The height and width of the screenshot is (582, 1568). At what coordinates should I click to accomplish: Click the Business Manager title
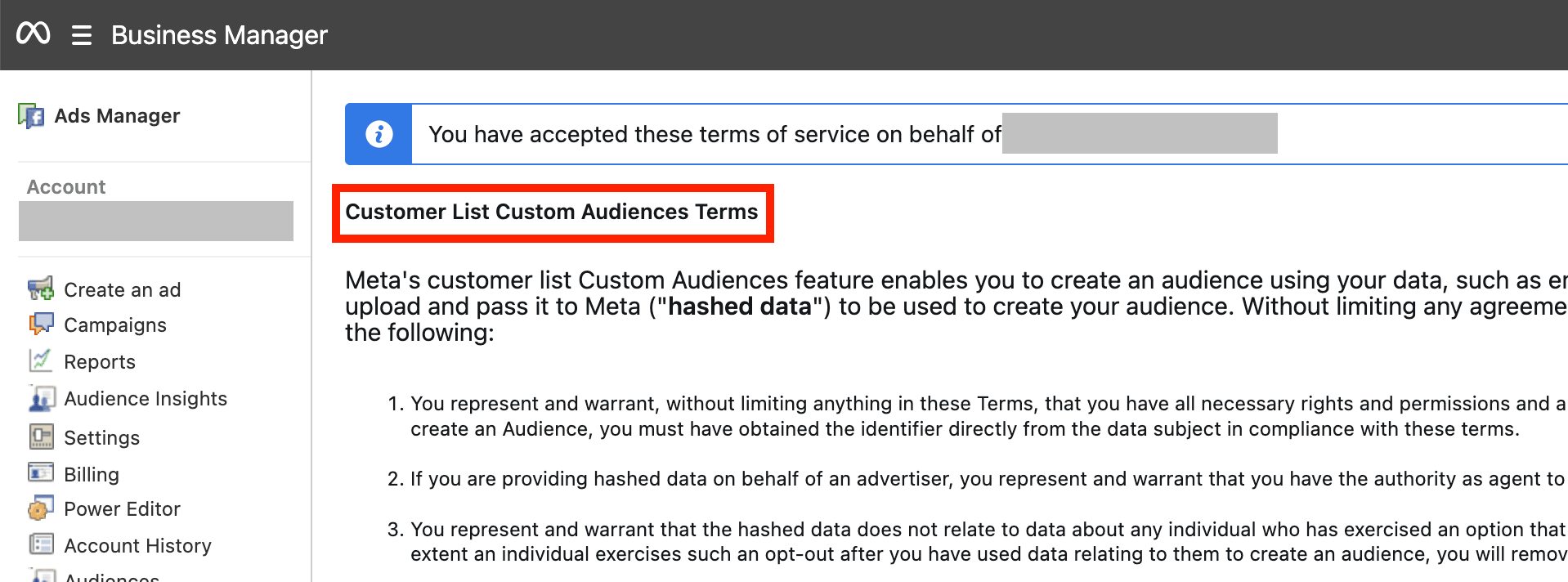(219, 35)
